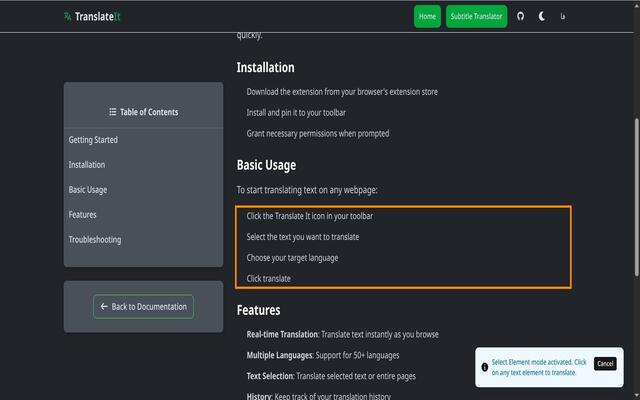
Task: Toggle dark mode with the moon icon
Action: pos(542,16)
